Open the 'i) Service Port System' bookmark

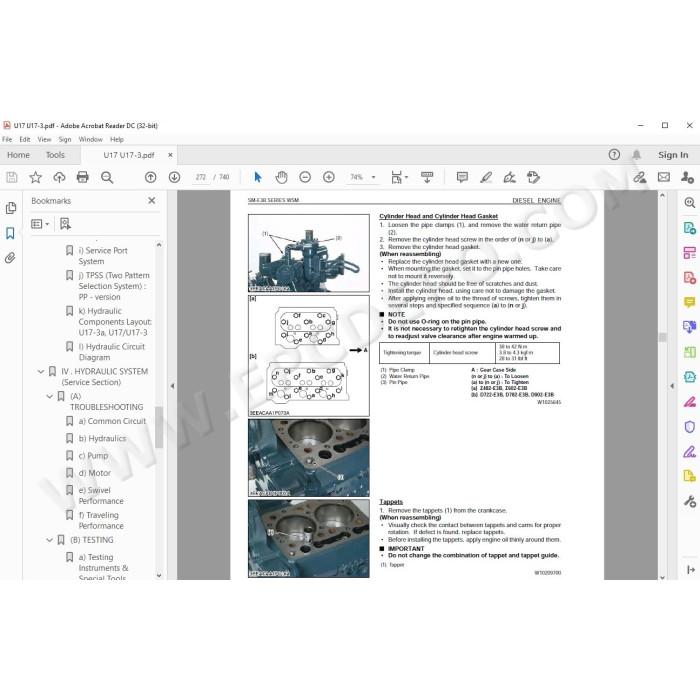[103, 256]
